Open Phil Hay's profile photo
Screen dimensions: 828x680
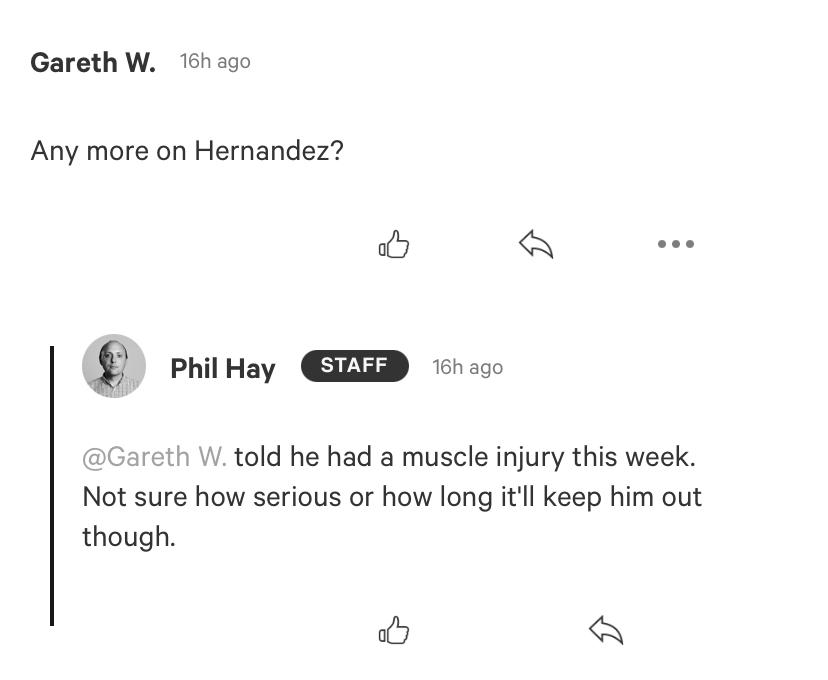114,366
